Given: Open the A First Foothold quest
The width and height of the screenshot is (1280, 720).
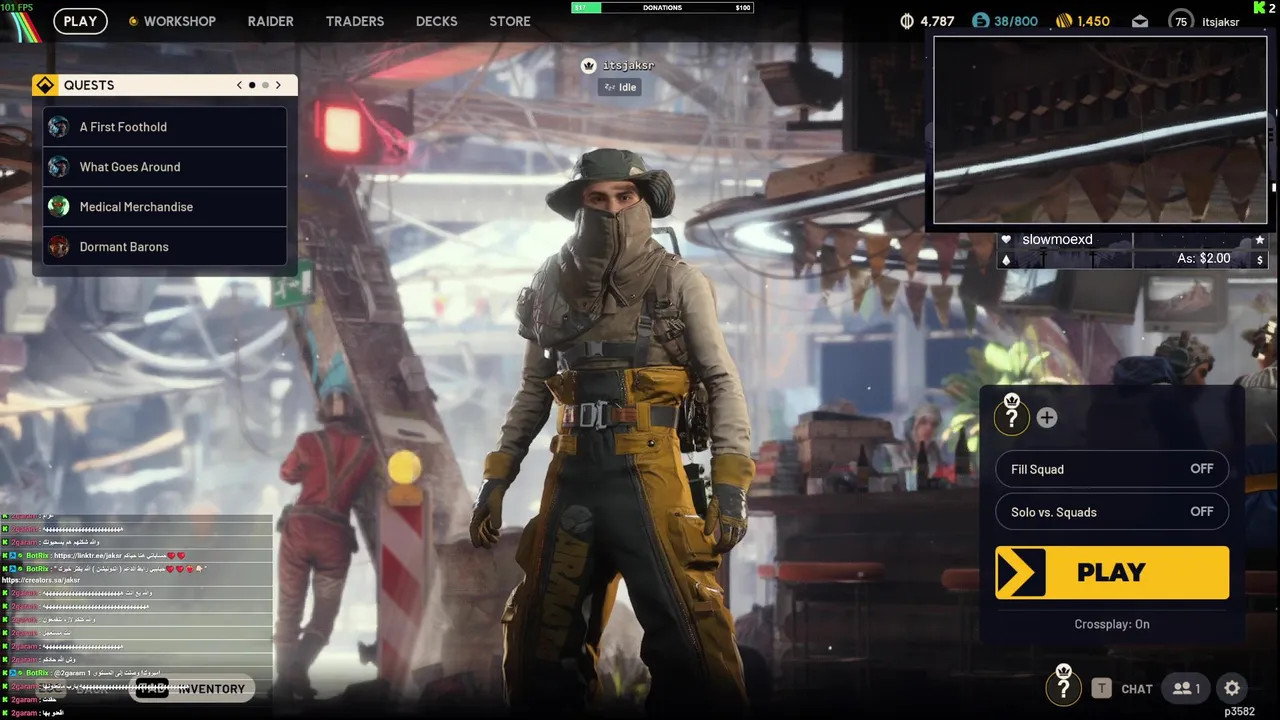Looking at the screenshot, I should [x=165, y=127].
